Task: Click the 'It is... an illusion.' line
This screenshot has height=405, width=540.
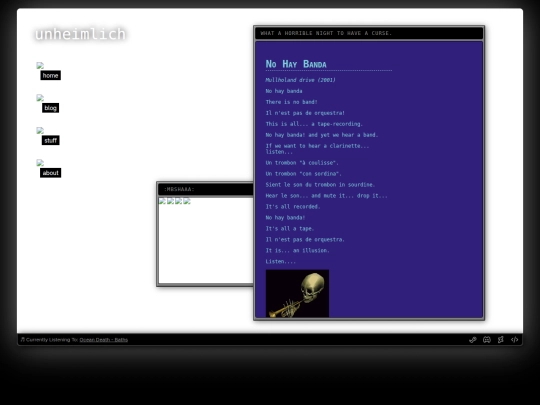Action: pos(297,250)
